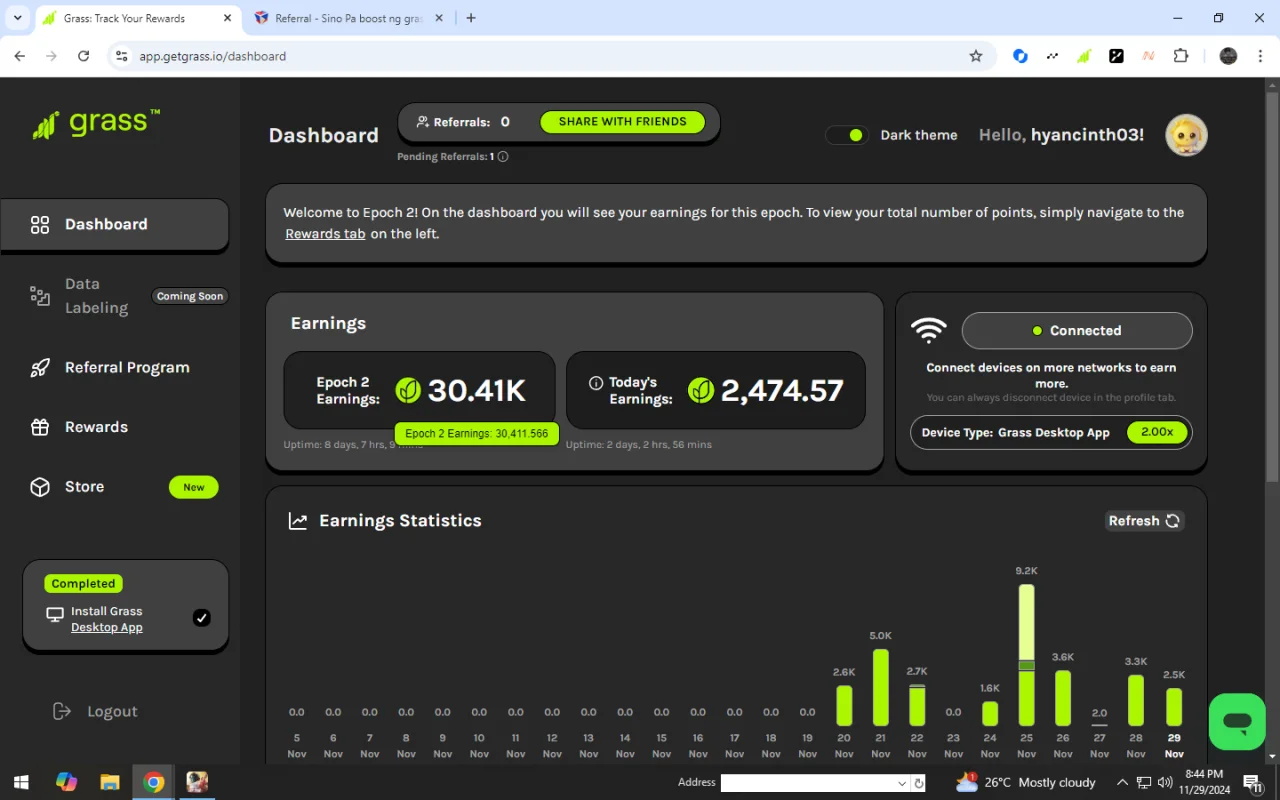This screenshot has height=800, width=1280.
Task: Click the Connected status button
Action: coord(1077,331)
